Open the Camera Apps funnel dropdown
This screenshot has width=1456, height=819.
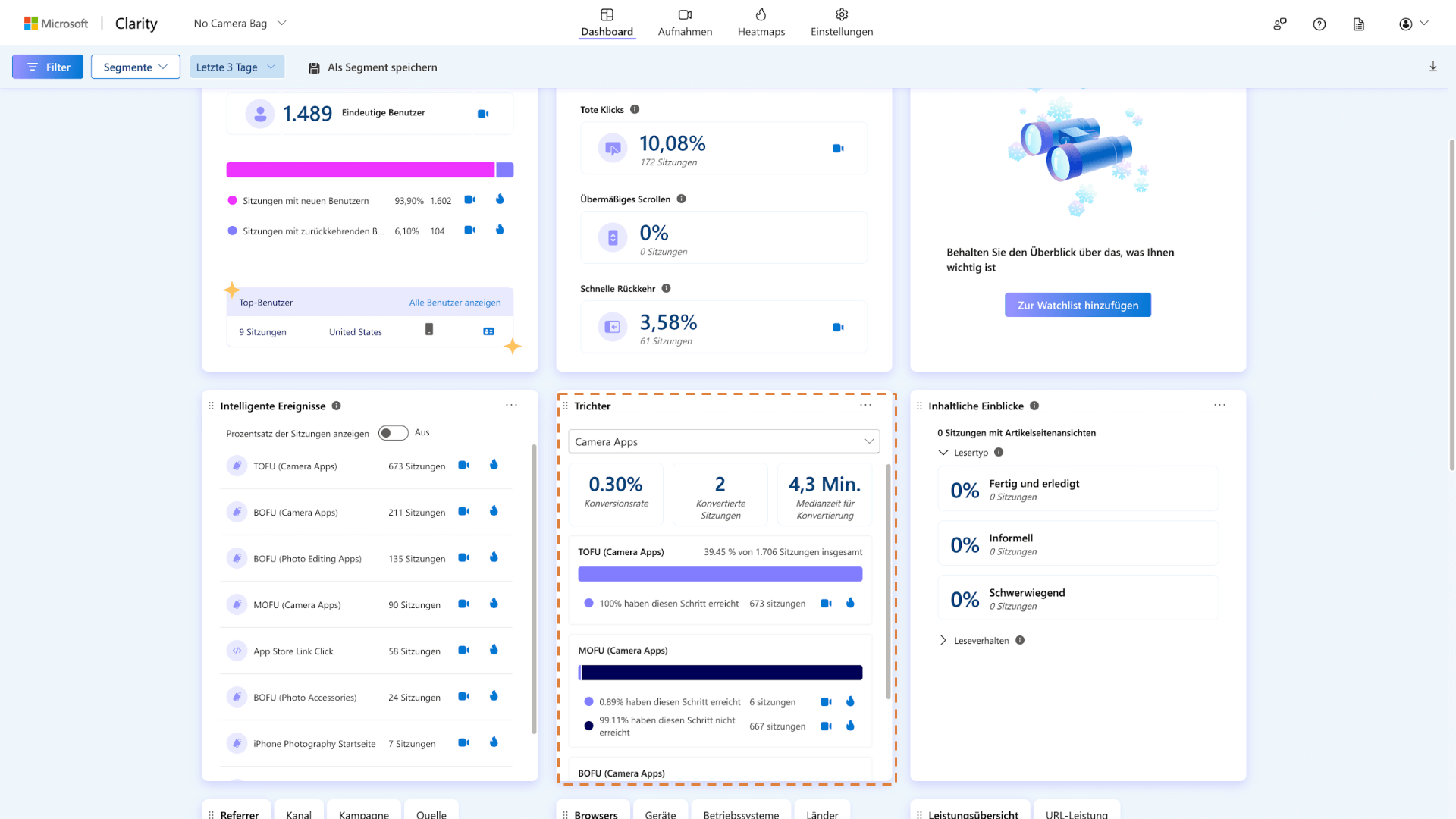(723, 441)
